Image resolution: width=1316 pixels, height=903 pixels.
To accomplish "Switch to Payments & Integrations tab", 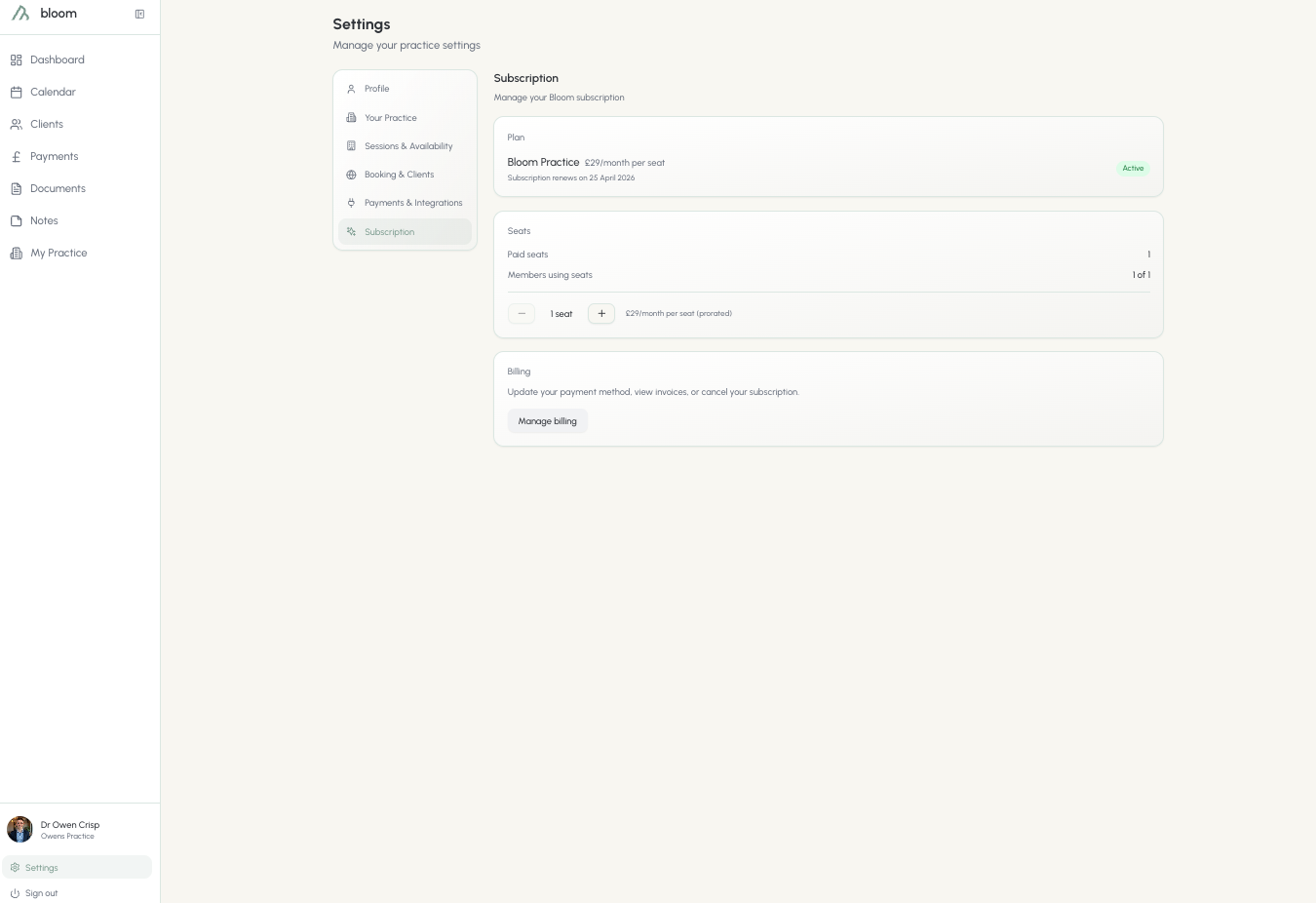I will [x=405, y=203].
